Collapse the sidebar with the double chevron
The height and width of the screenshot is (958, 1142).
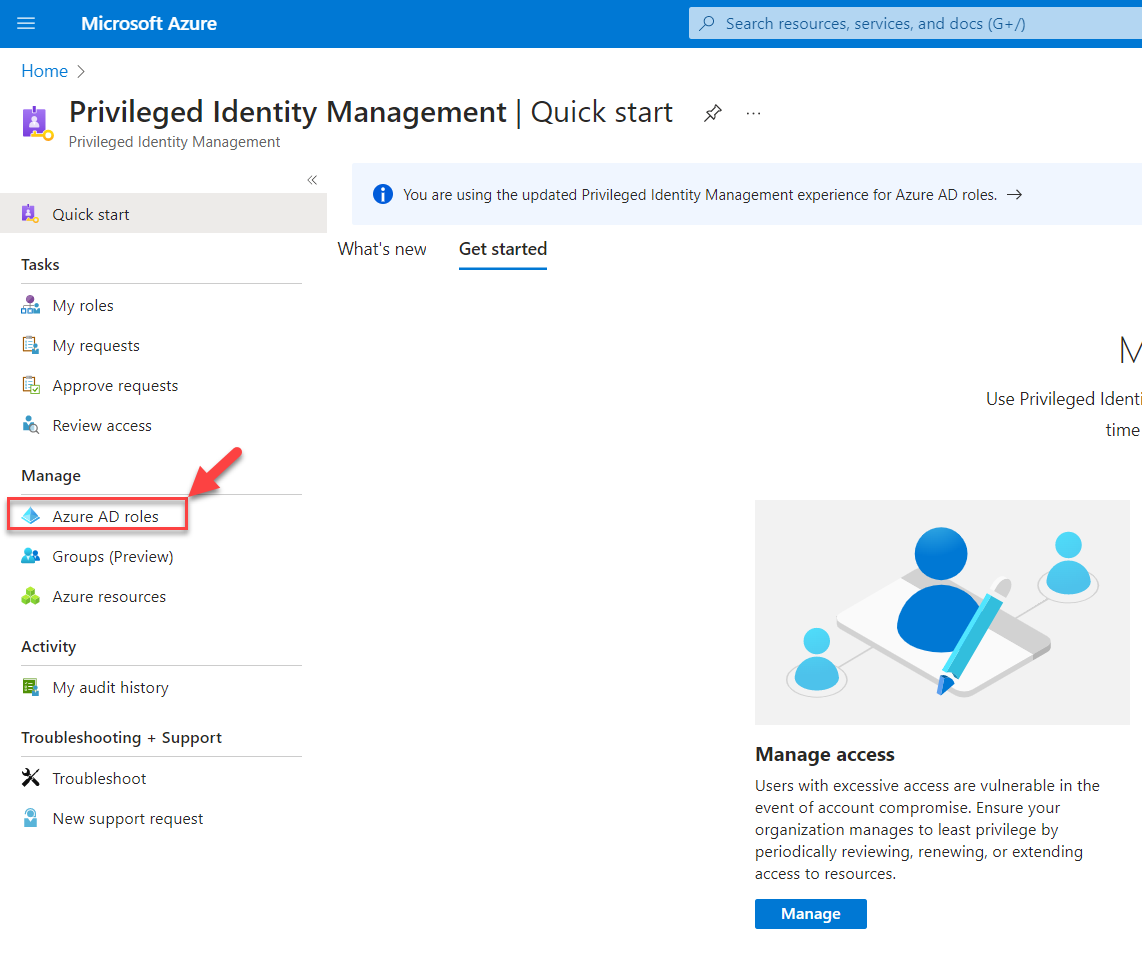point(311,180)
